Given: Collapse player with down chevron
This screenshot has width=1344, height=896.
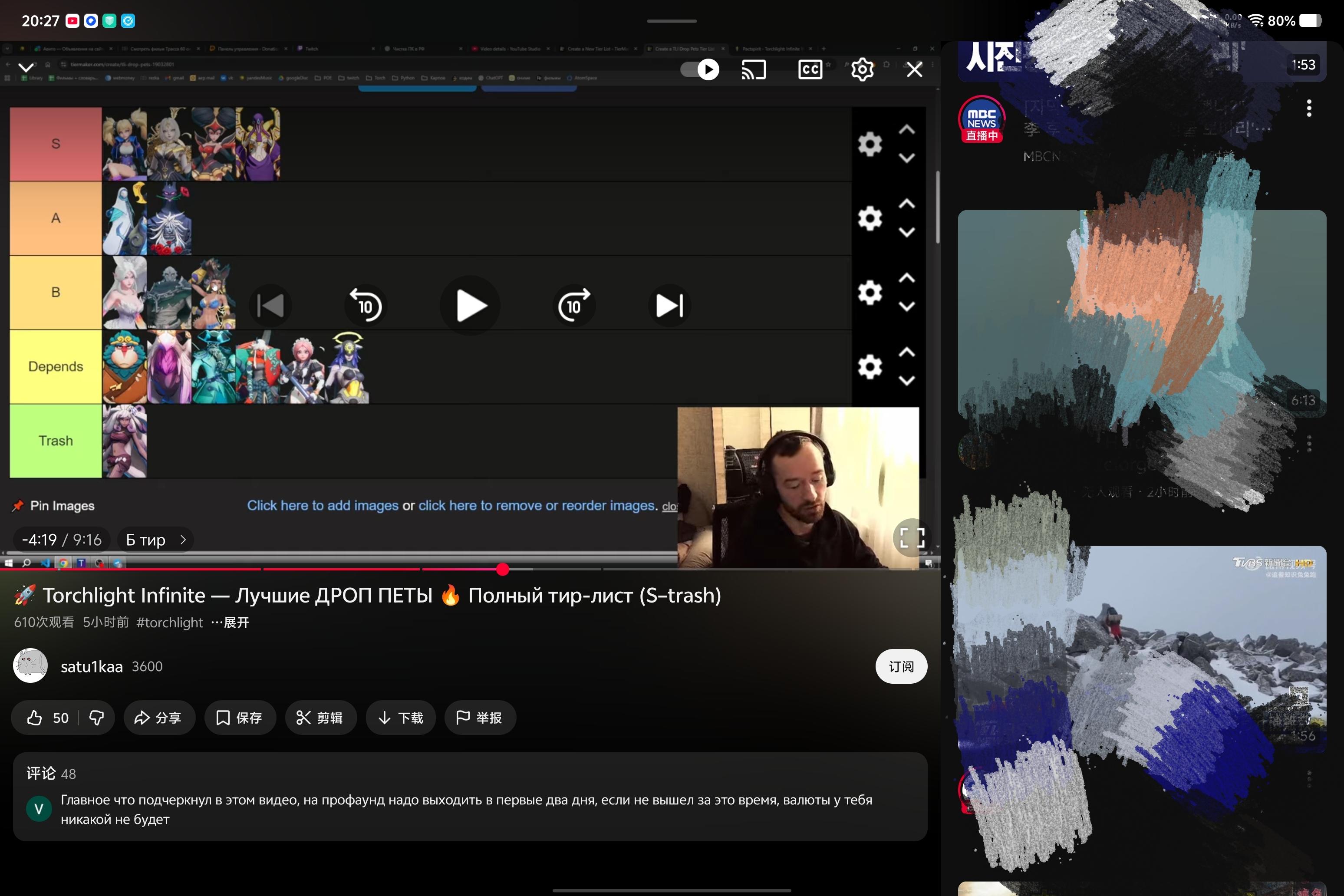Looking at the screenshot, I should [26, 67].
